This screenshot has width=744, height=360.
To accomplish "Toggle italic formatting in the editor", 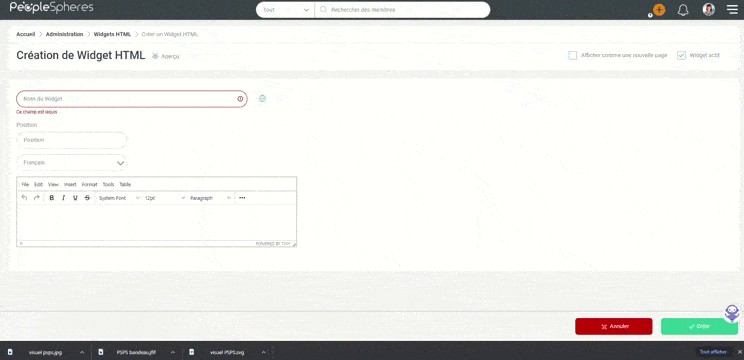I will click(63, 198).
